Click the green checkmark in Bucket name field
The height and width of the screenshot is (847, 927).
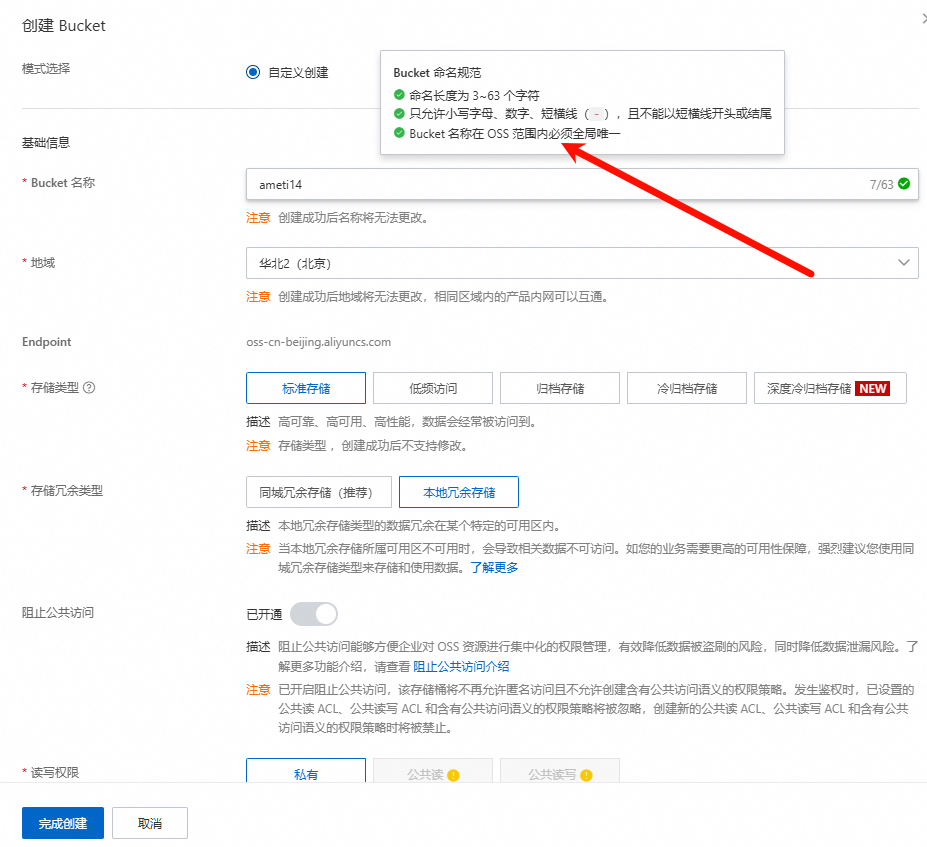(904, 184)
